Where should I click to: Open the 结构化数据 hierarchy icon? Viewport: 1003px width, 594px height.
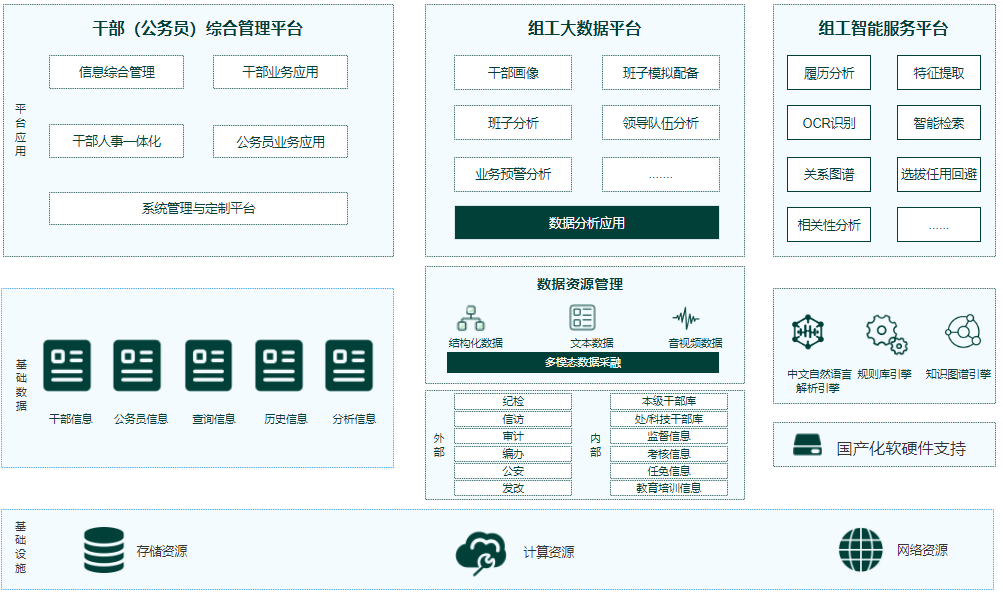pos(471,318)
